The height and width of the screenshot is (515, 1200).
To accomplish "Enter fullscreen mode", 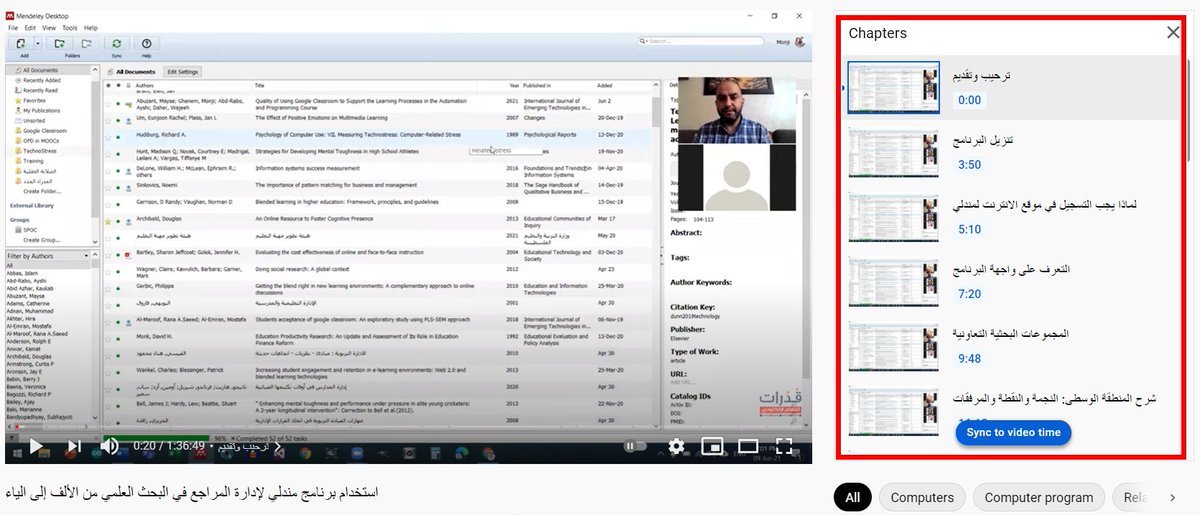I will 785,446.
